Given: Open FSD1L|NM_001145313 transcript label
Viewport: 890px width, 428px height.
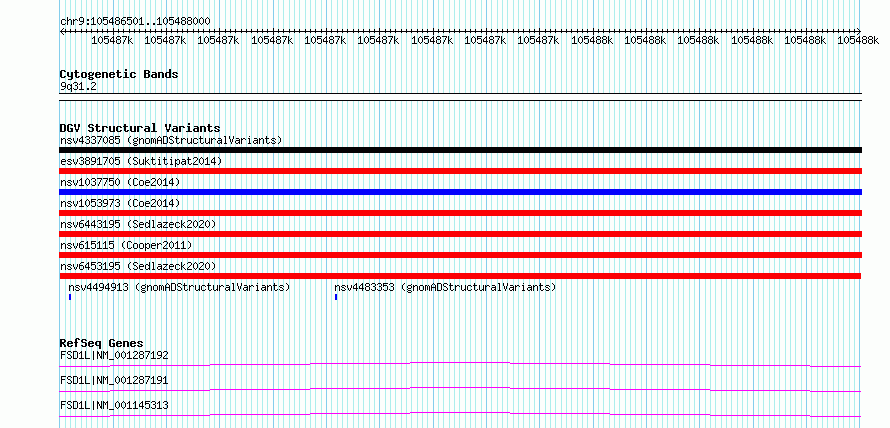Looking at the screenshot, I should coord(114,405).
